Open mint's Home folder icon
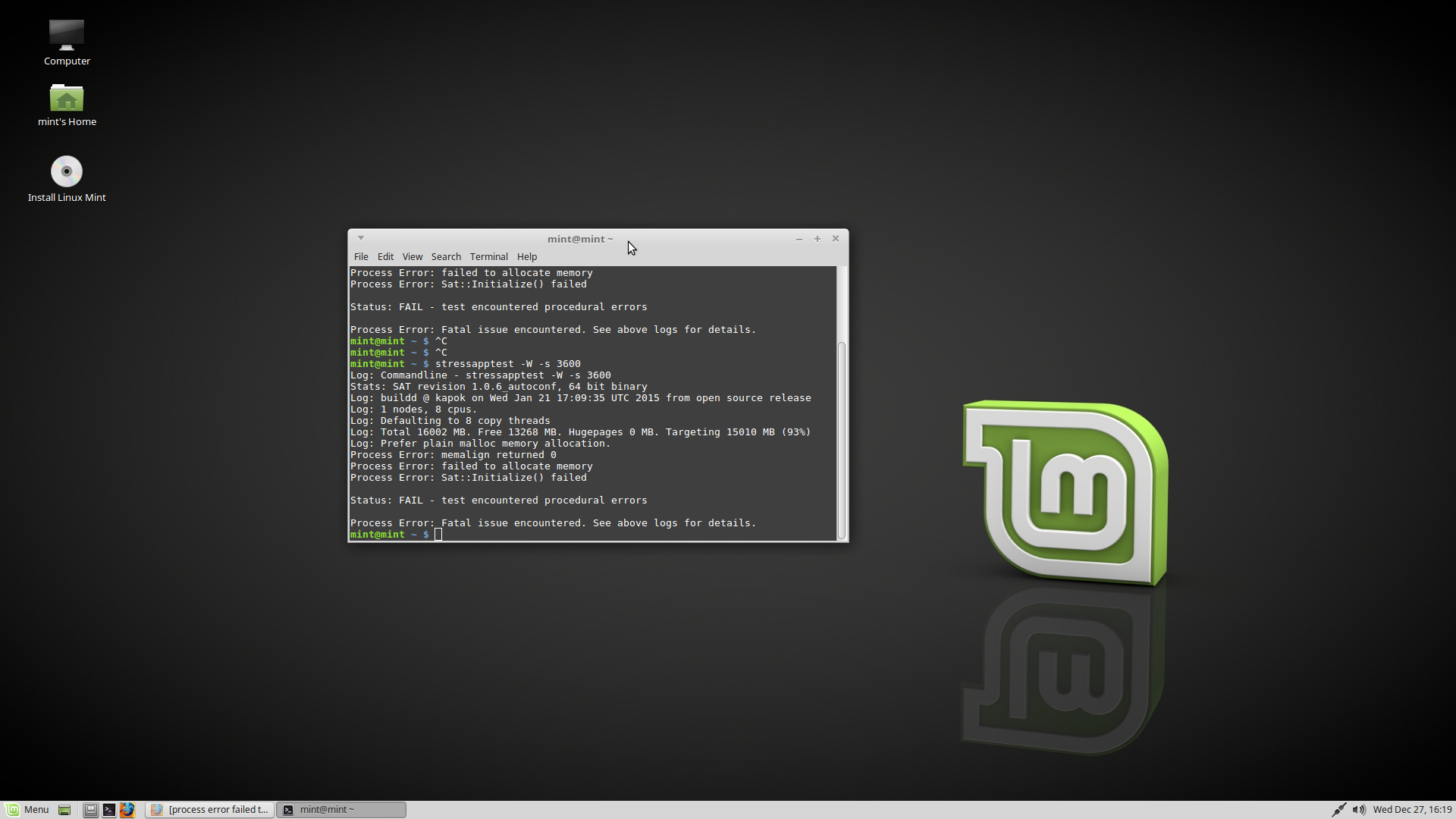 click(x=67, y=99)
